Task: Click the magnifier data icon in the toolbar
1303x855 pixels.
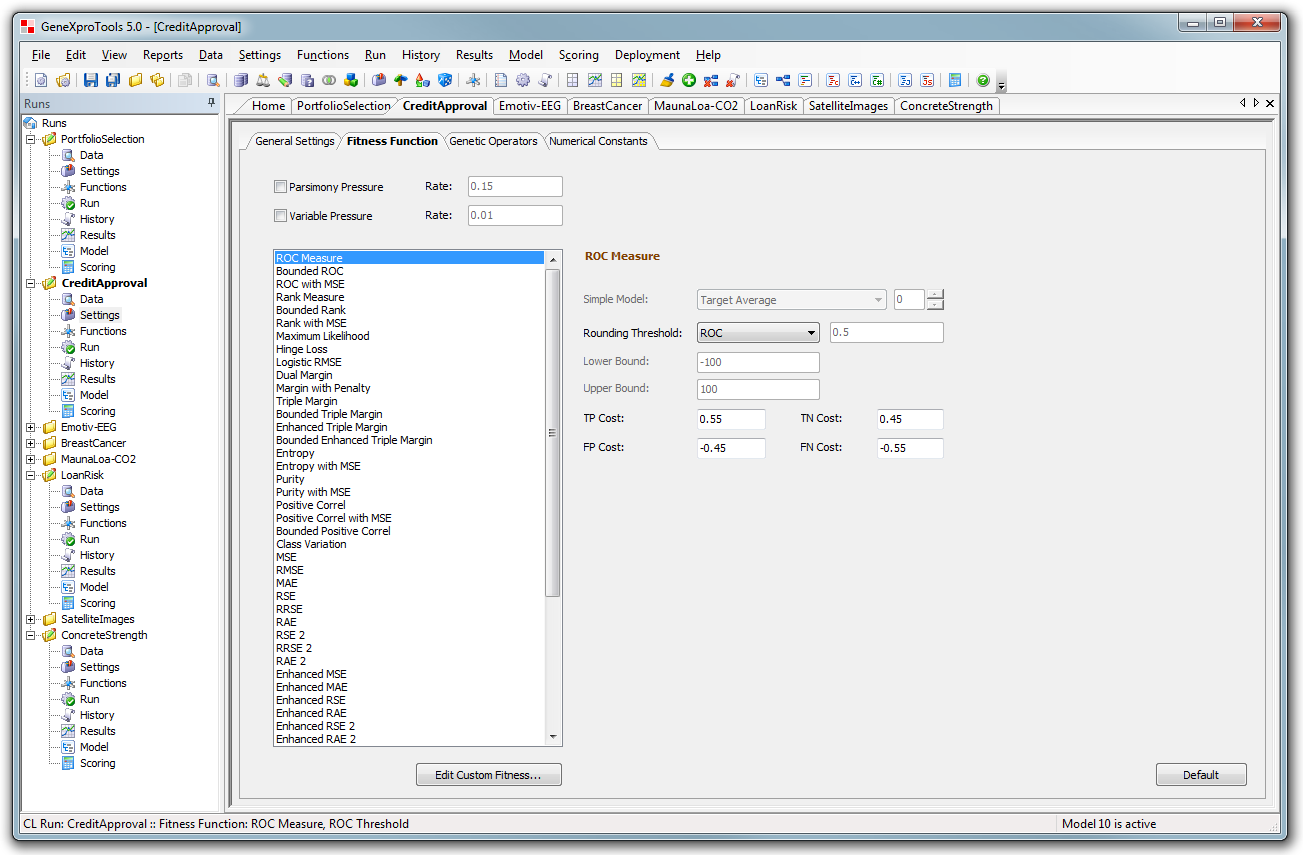Action: tap(213, 81)
